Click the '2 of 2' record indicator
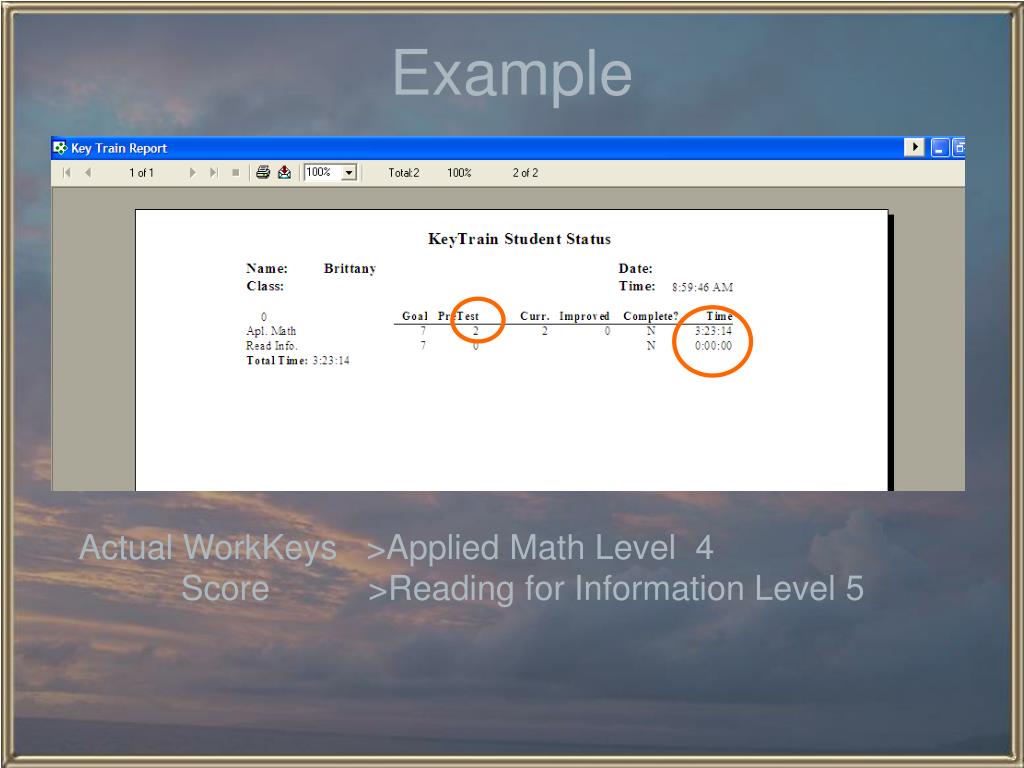Viewport: 1024px width, 768px height. (525, 173)
